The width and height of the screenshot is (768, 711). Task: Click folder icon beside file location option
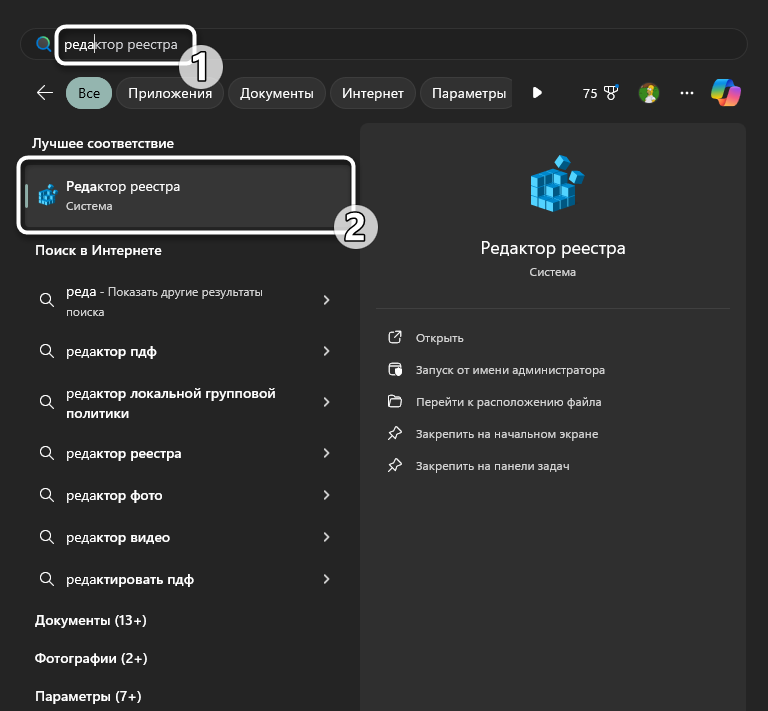395,402
